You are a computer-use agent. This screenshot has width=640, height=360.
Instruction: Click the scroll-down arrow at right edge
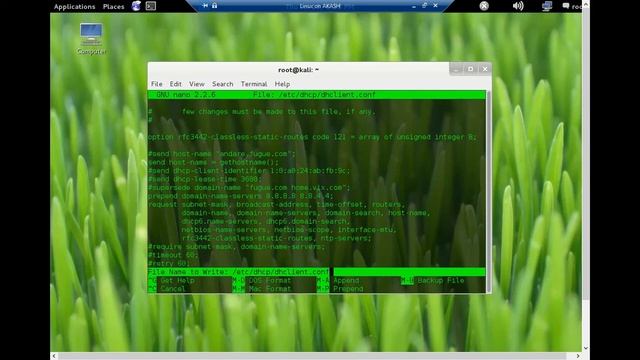586,348
